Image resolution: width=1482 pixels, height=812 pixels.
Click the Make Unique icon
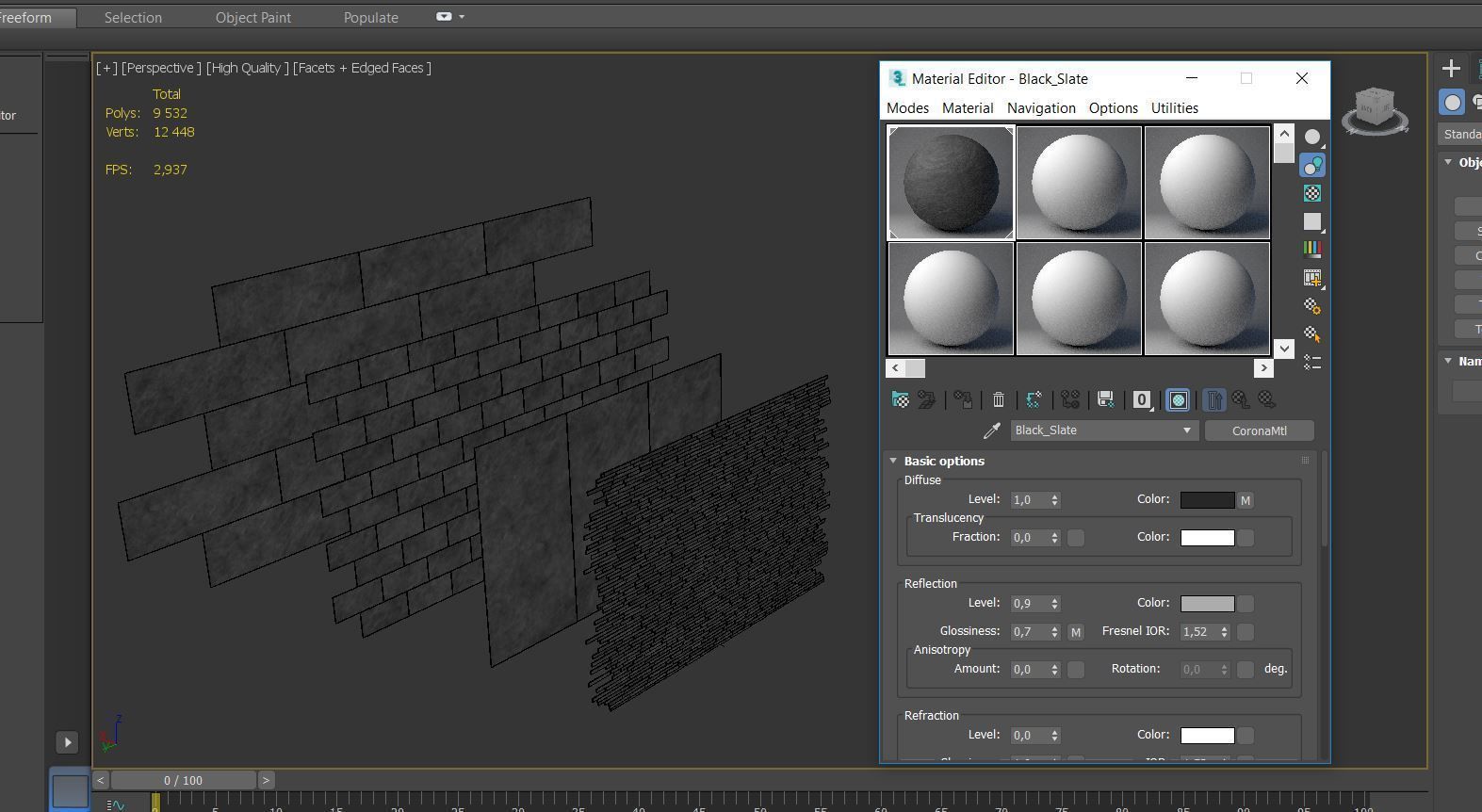point(1070,400)
